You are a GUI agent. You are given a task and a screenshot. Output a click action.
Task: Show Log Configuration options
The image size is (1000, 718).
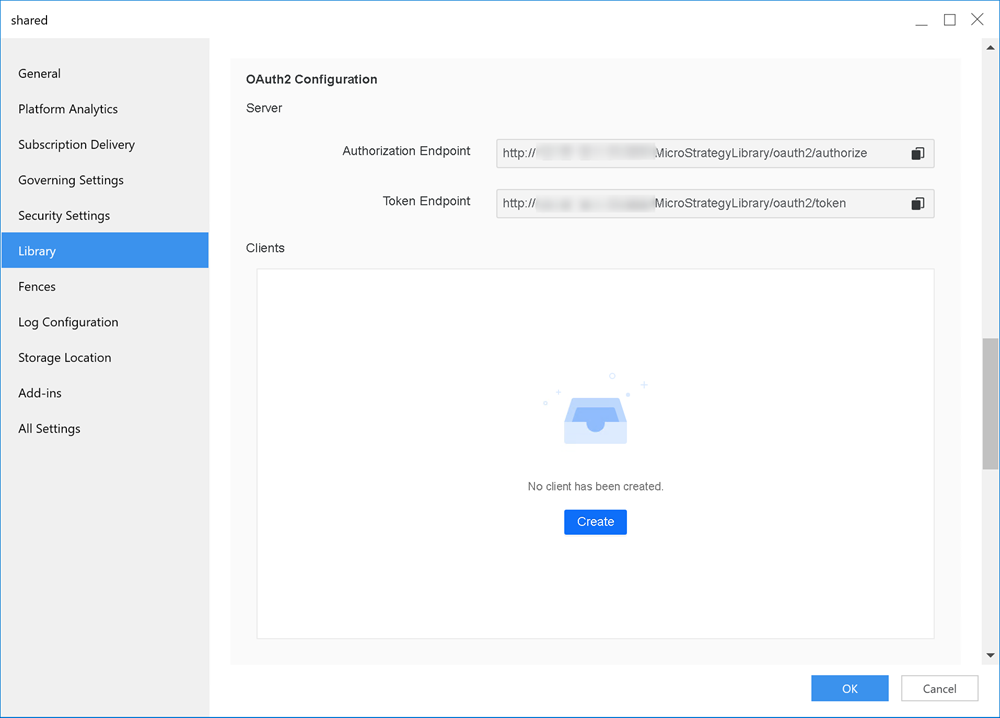68,322
